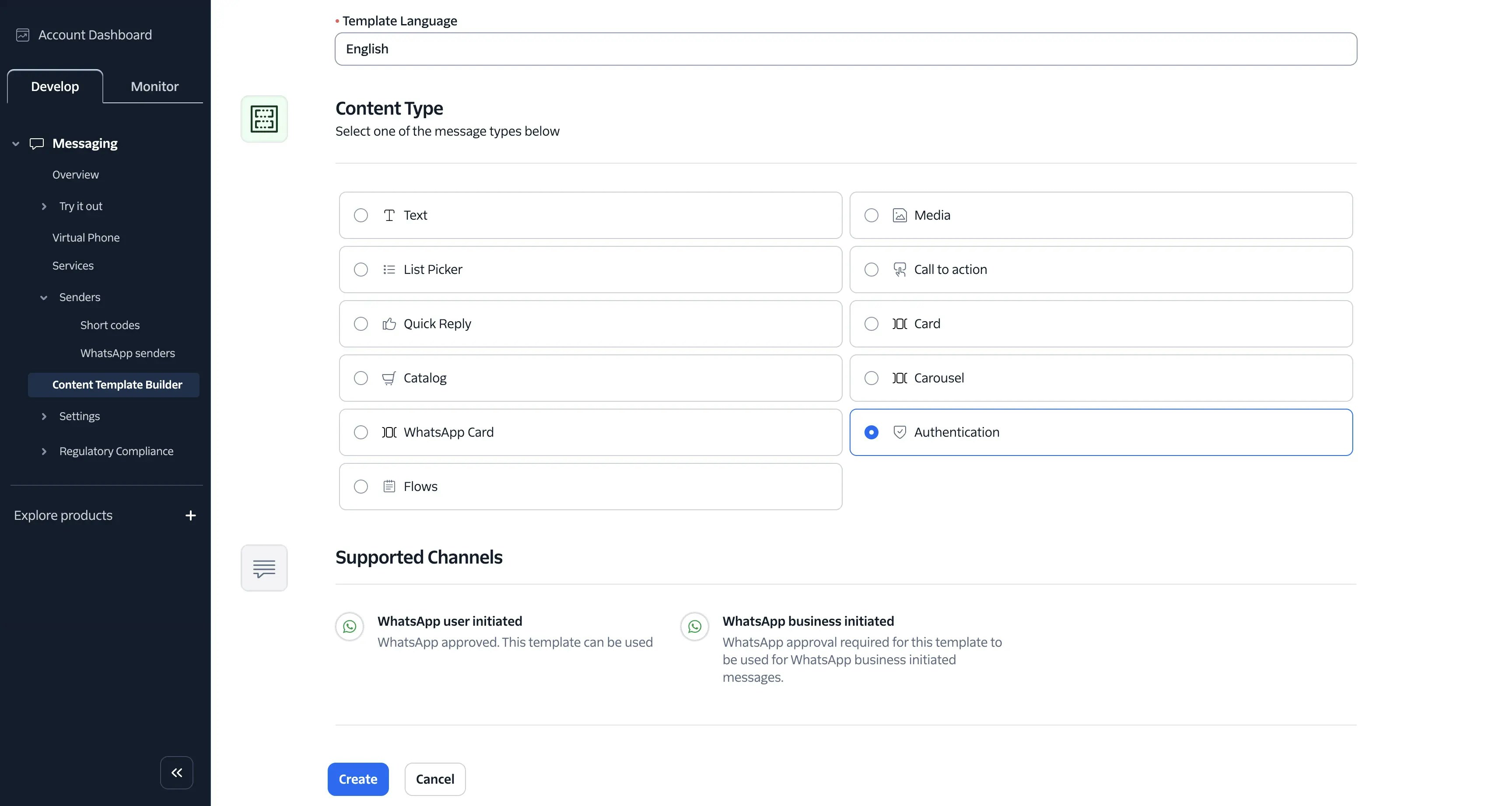Screen dimensions: 1512x806
Task: Open the Overview page under Messaging
Action: tap(75, 174)
